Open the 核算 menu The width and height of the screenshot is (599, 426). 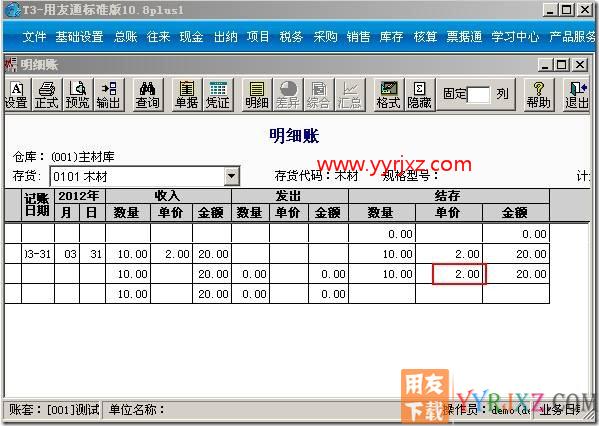tap(425, 37)
